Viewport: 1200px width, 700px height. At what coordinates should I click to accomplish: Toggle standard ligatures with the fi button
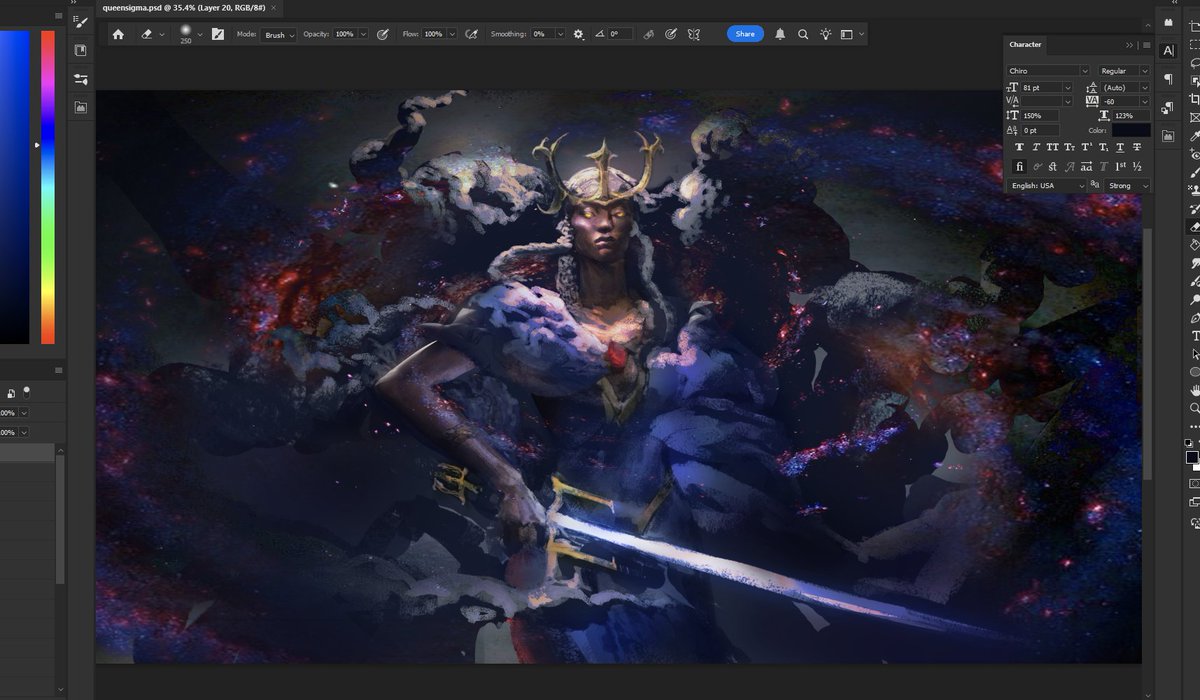pos(1019,166)
